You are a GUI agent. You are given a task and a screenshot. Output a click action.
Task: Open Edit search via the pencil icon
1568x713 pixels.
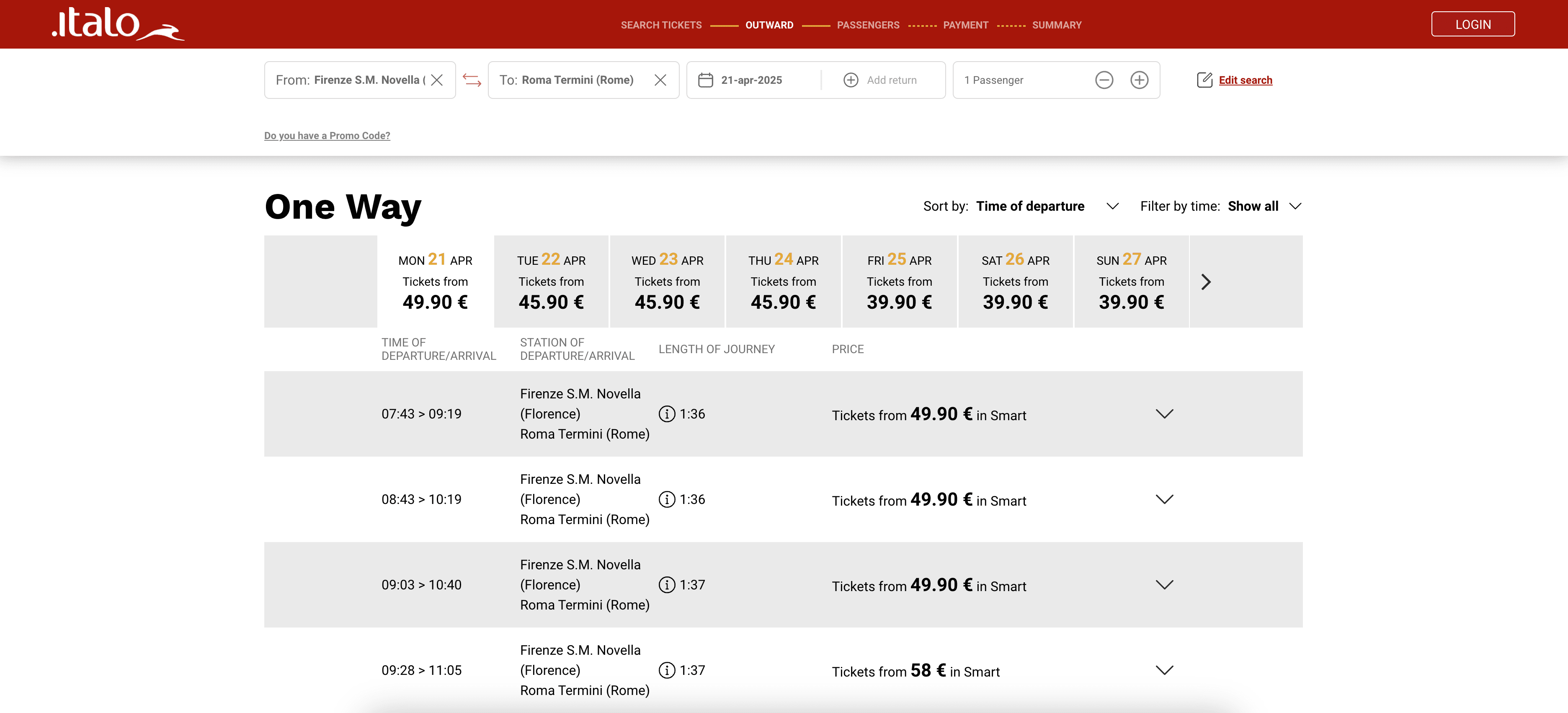[1205, 80]
